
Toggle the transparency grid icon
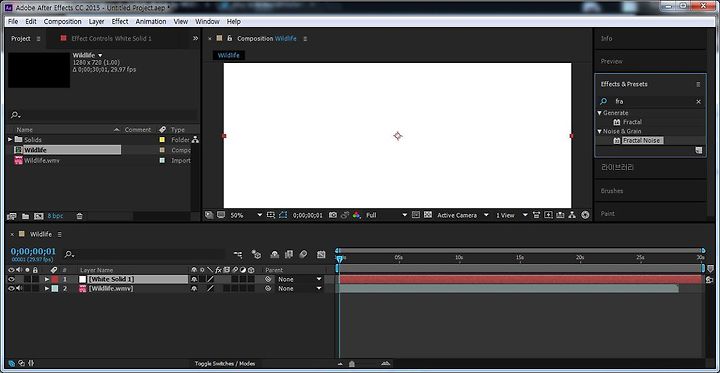(x=428, y=215)
